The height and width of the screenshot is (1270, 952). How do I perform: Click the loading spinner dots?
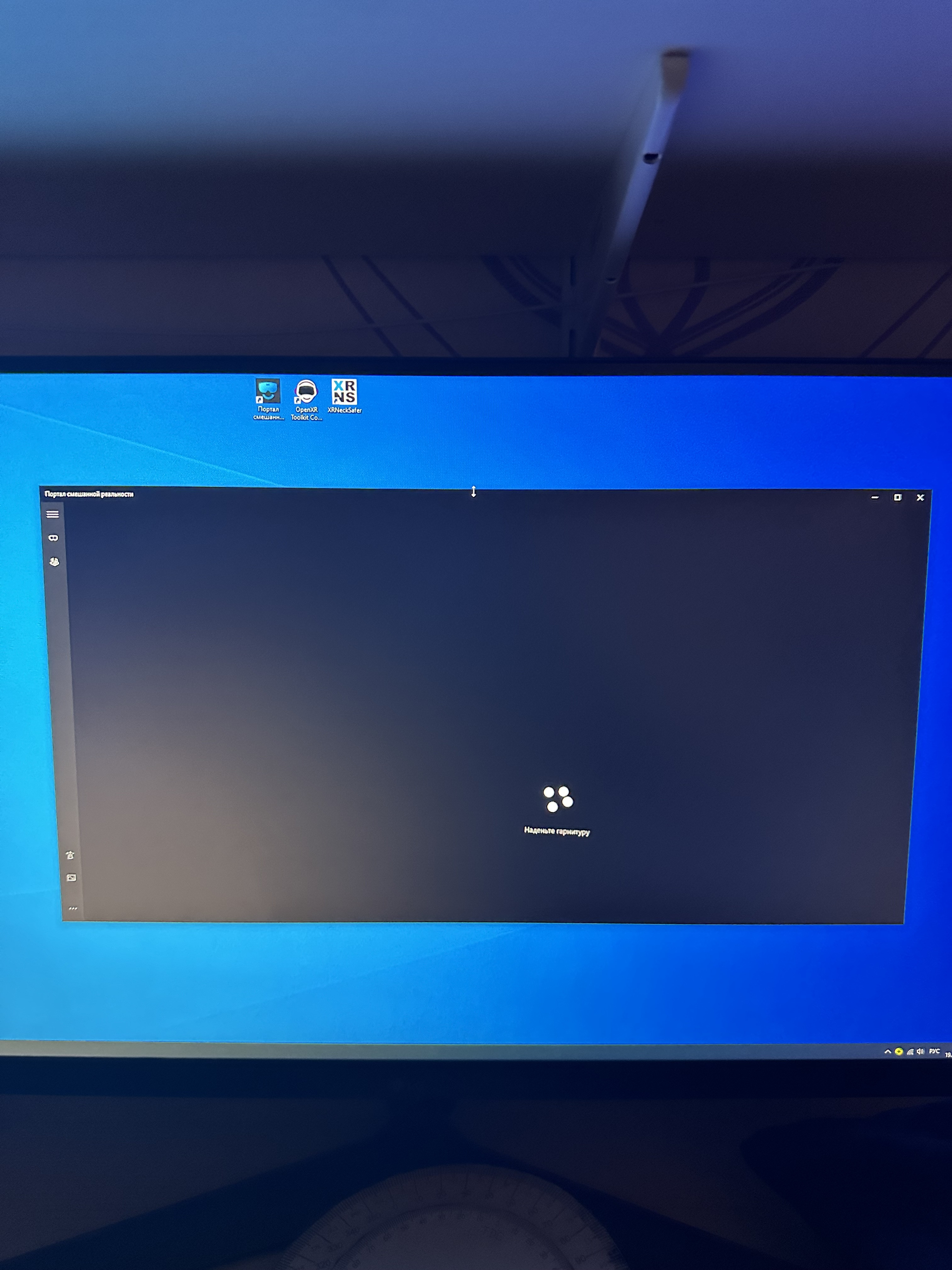558,798
